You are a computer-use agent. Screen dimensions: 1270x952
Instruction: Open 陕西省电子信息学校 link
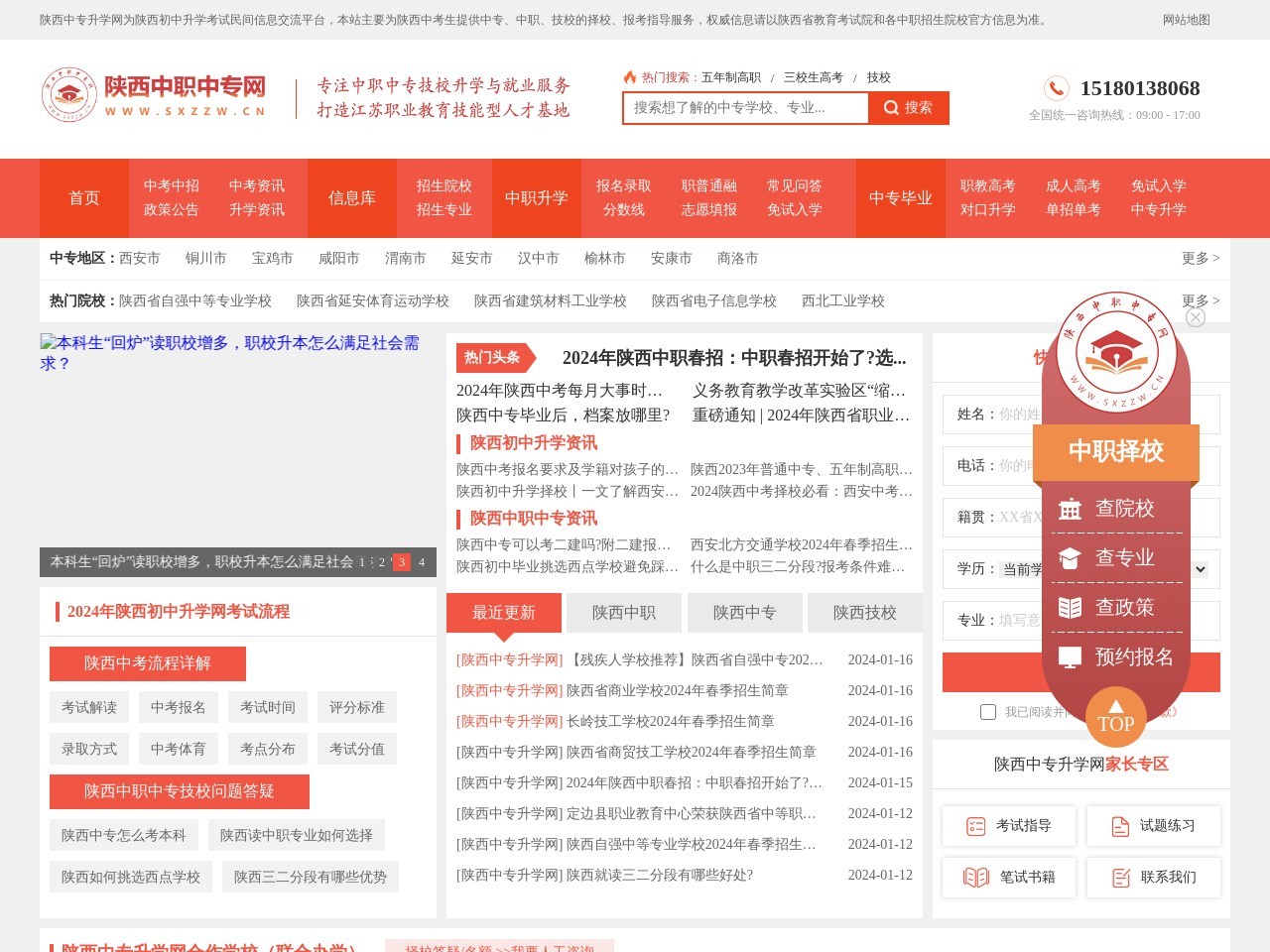(x=714, y=300)
